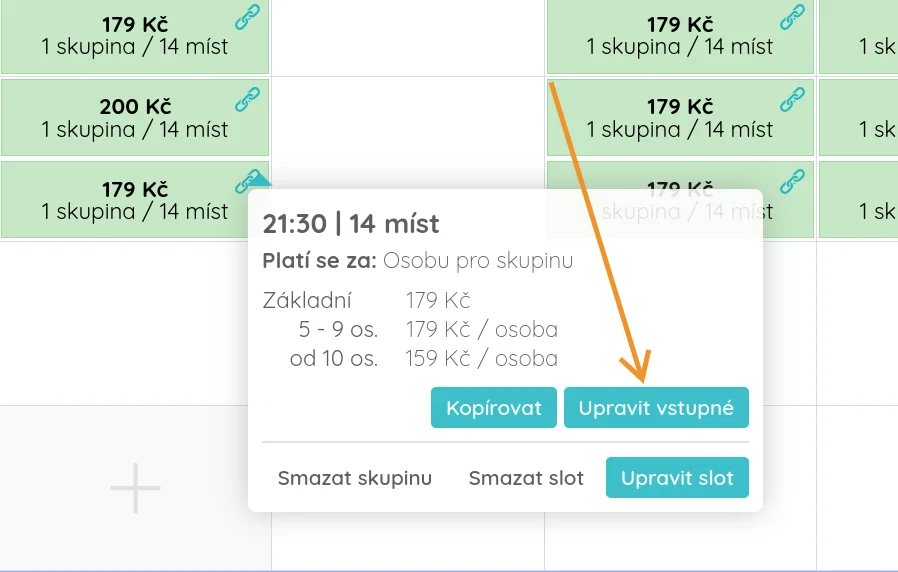Open the cut-off top-row slot at right edge
898x572 pixels.
coord(860,36)
